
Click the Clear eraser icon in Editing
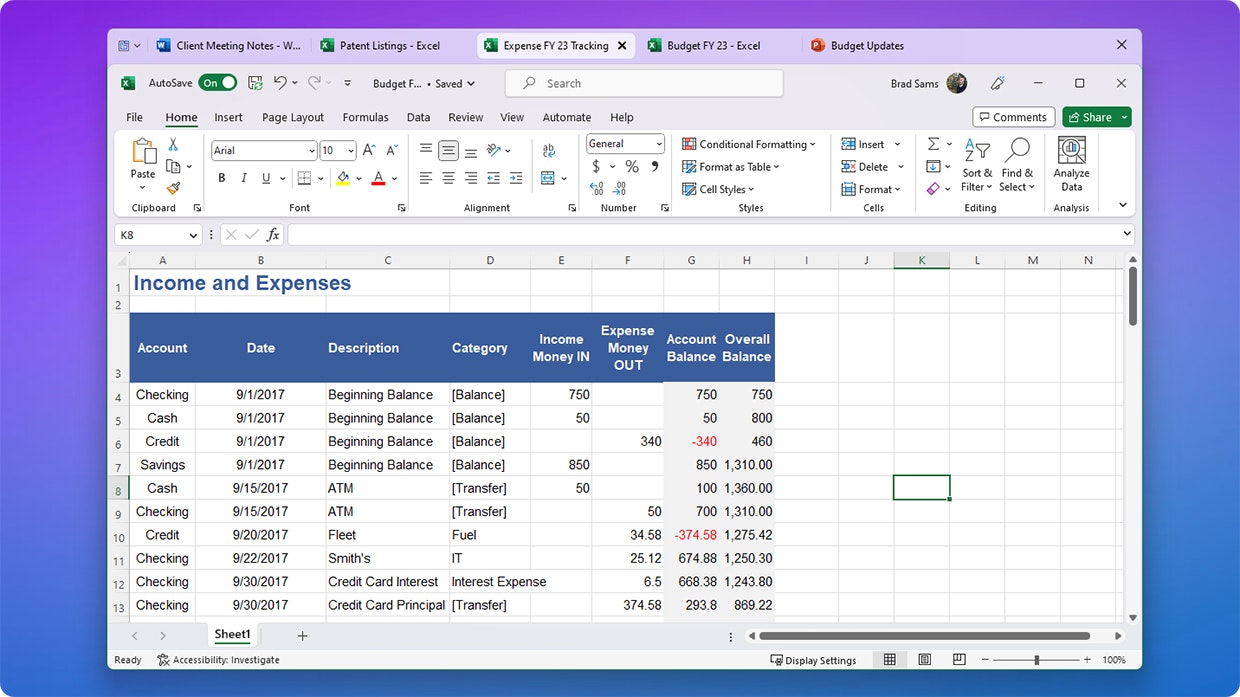[x=933, y=188]
